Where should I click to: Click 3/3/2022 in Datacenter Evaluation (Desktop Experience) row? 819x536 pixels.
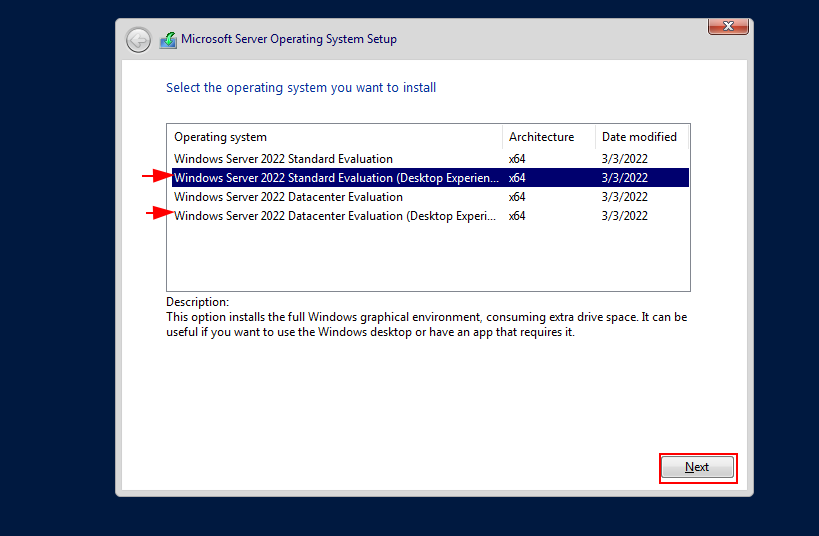[x=624, y=216]
